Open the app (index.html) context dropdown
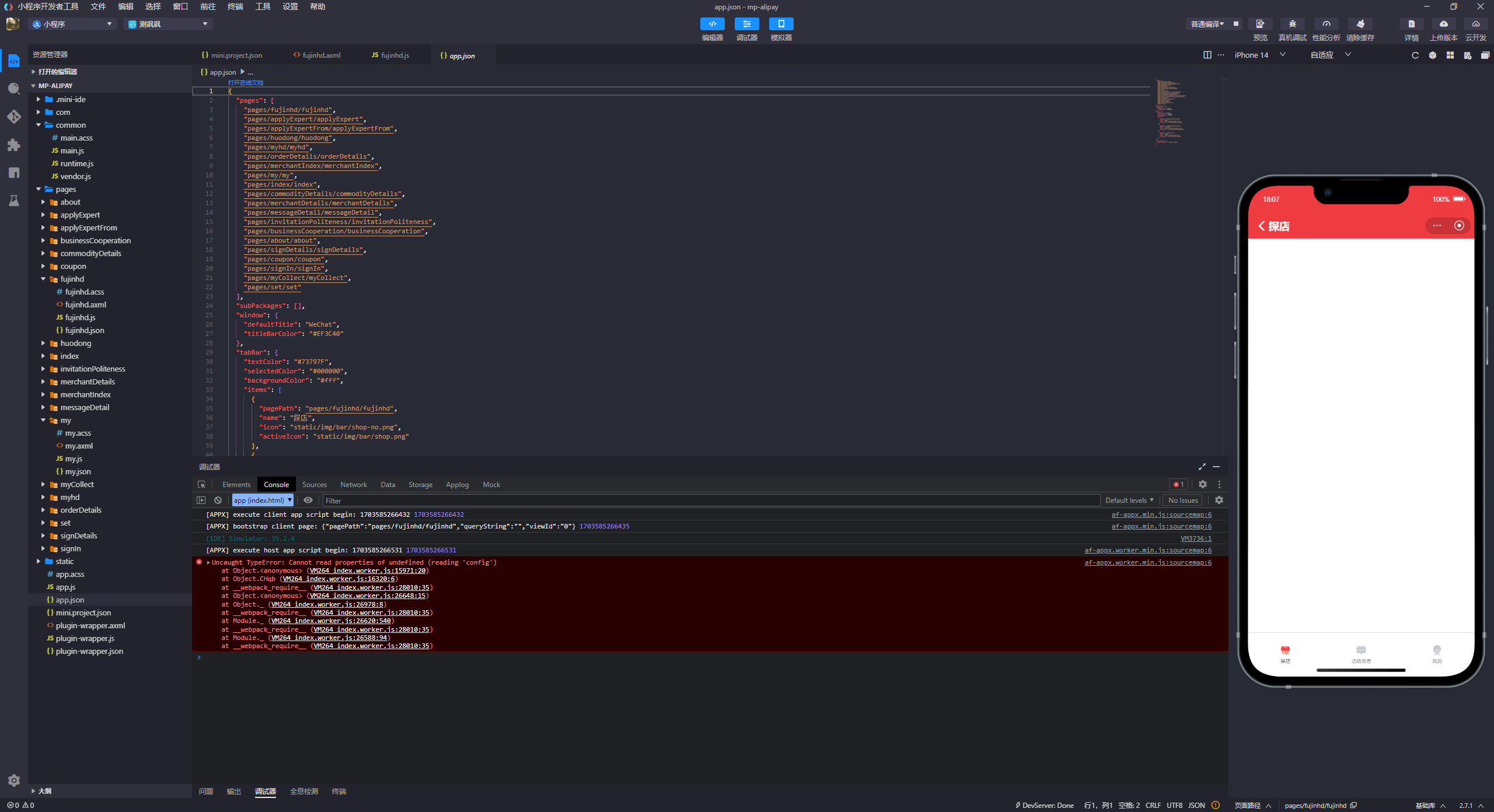Viewport: 1494px width, 812px height. point(263,501)
